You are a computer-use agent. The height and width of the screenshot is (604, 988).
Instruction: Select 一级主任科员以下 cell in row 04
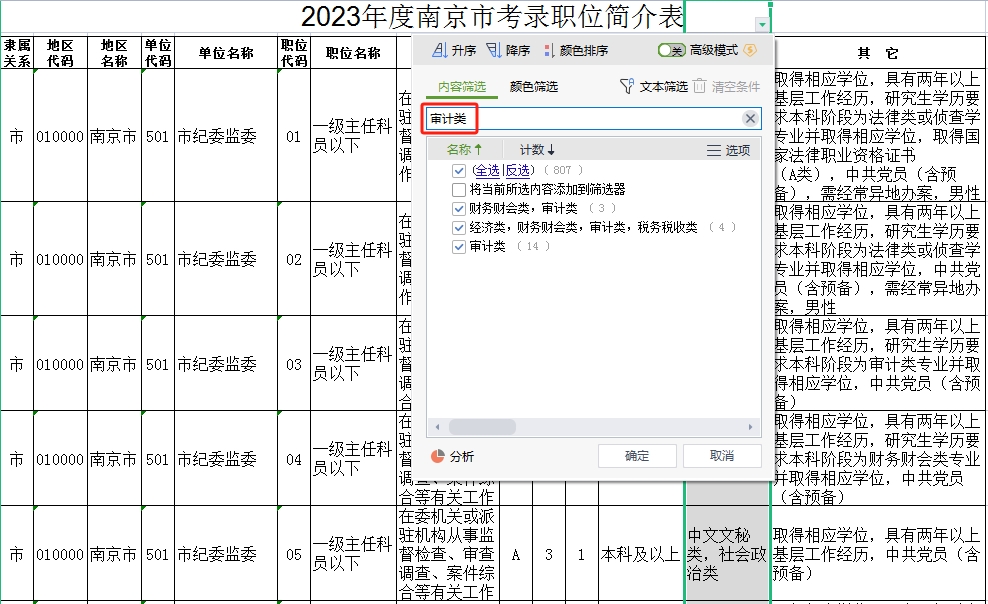pos(353,459)
